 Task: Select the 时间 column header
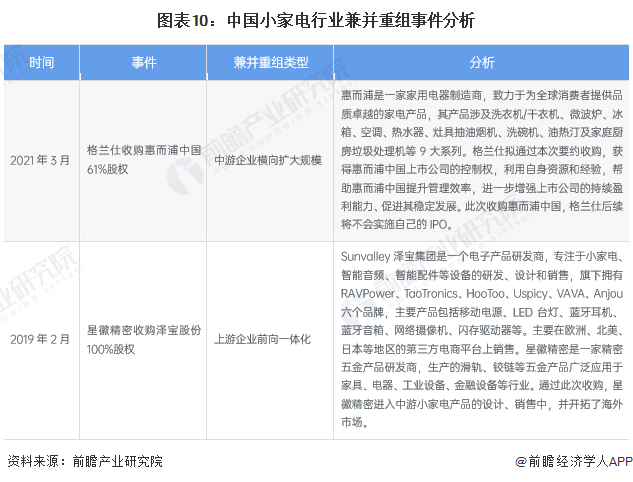pyautogui.click(x=42, y=63)
